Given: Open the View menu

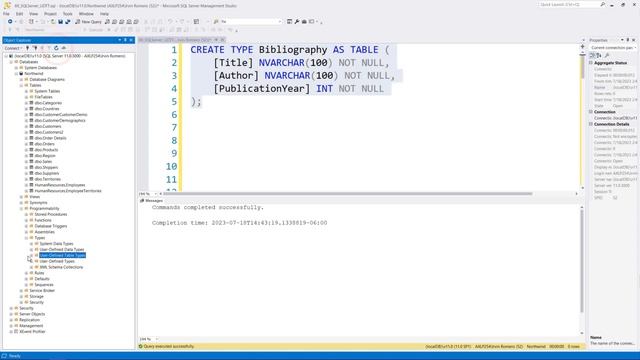Looking at the screenshot, I should click(x=33, y=14).
